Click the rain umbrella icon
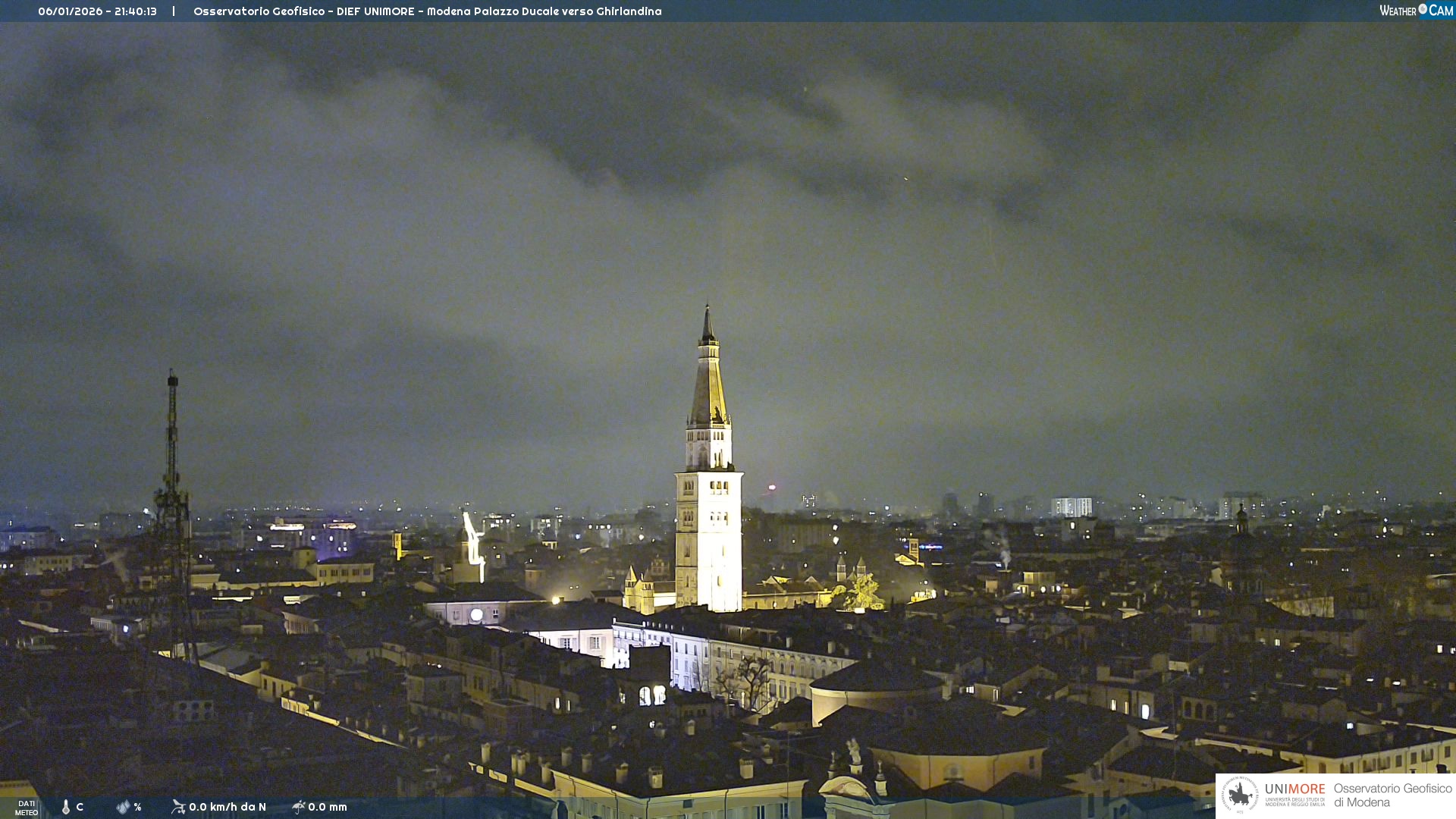Screen dimensions: 1456x819 coord(298,807)
